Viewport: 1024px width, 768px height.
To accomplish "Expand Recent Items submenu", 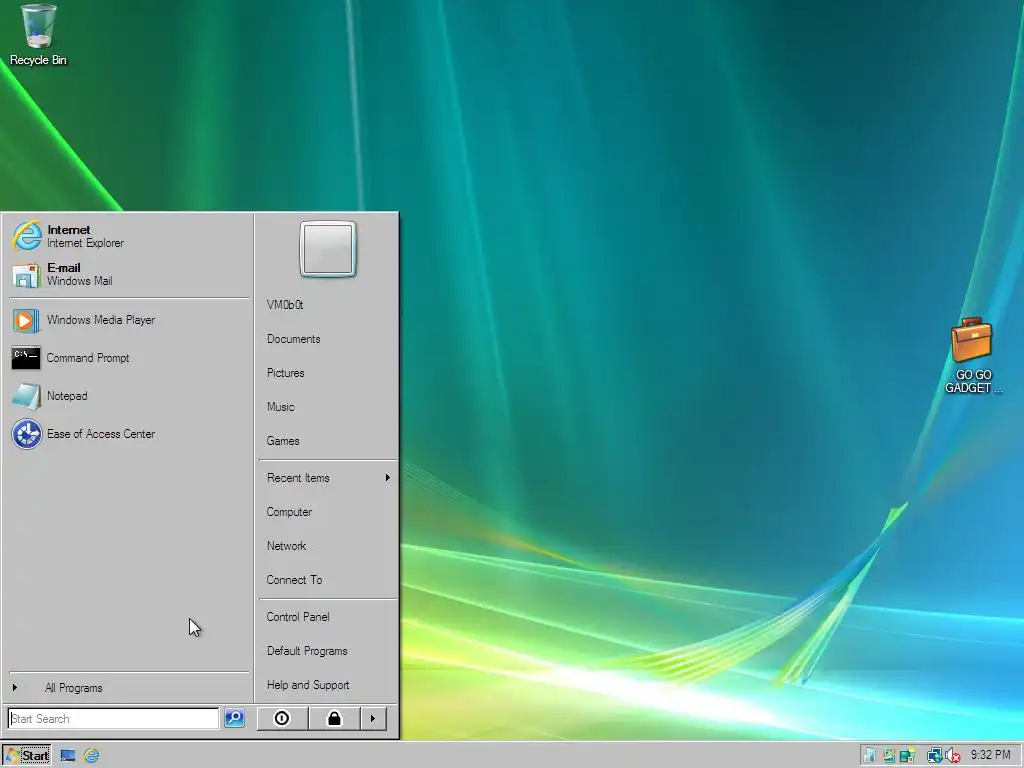I will coord(327,478).
